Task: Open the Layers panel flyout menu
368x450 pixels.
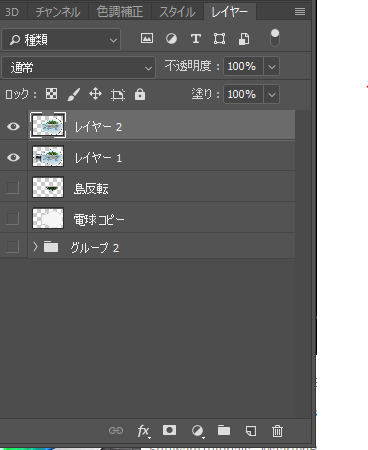Action: point(300,12)
